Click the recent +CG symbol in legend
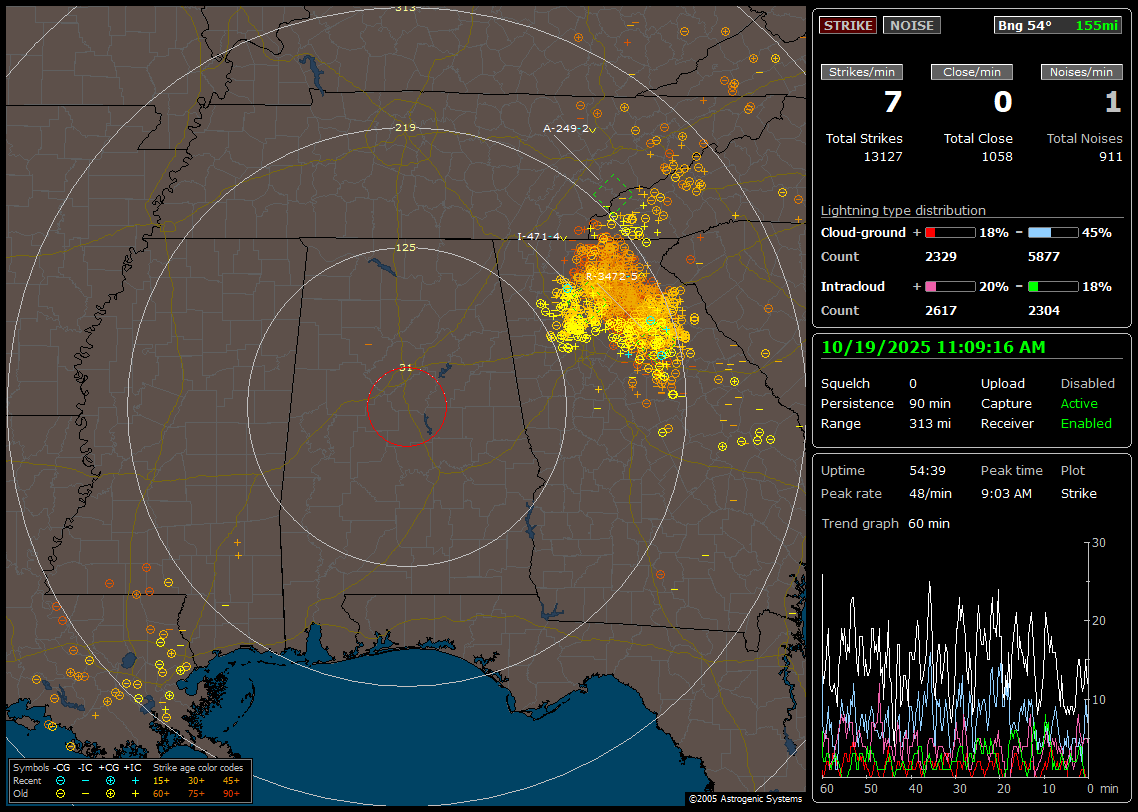1138x812 pixels. [x=110, y=780]
